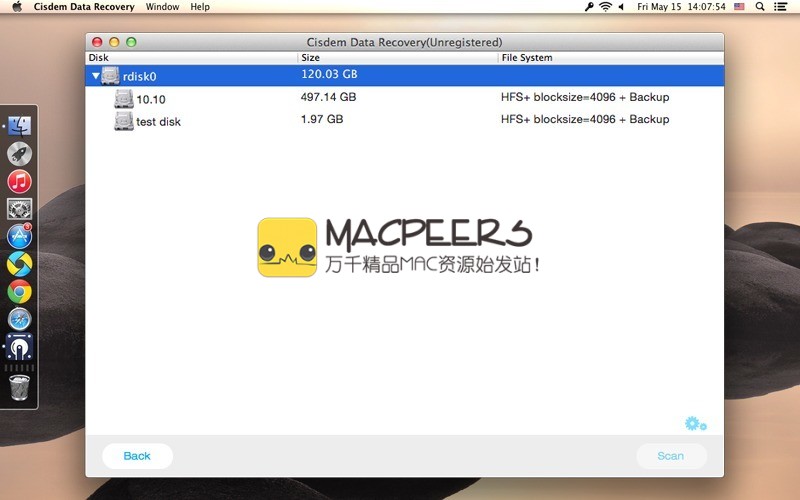
Task: Open Finder from the Dock
Action: pyautogui.click(x=19, y=126)
